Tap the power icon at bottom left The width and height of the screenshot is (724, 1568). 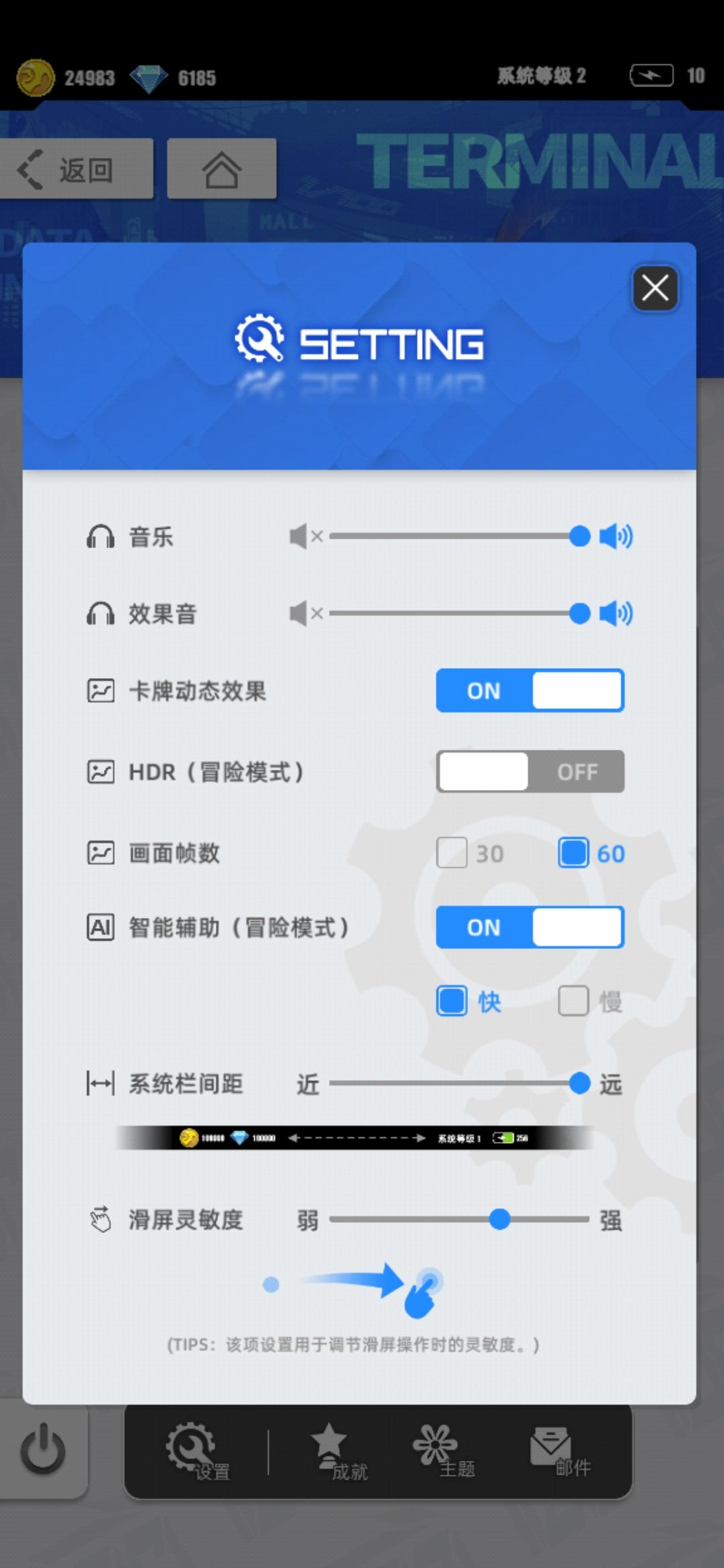point(43,1449)
